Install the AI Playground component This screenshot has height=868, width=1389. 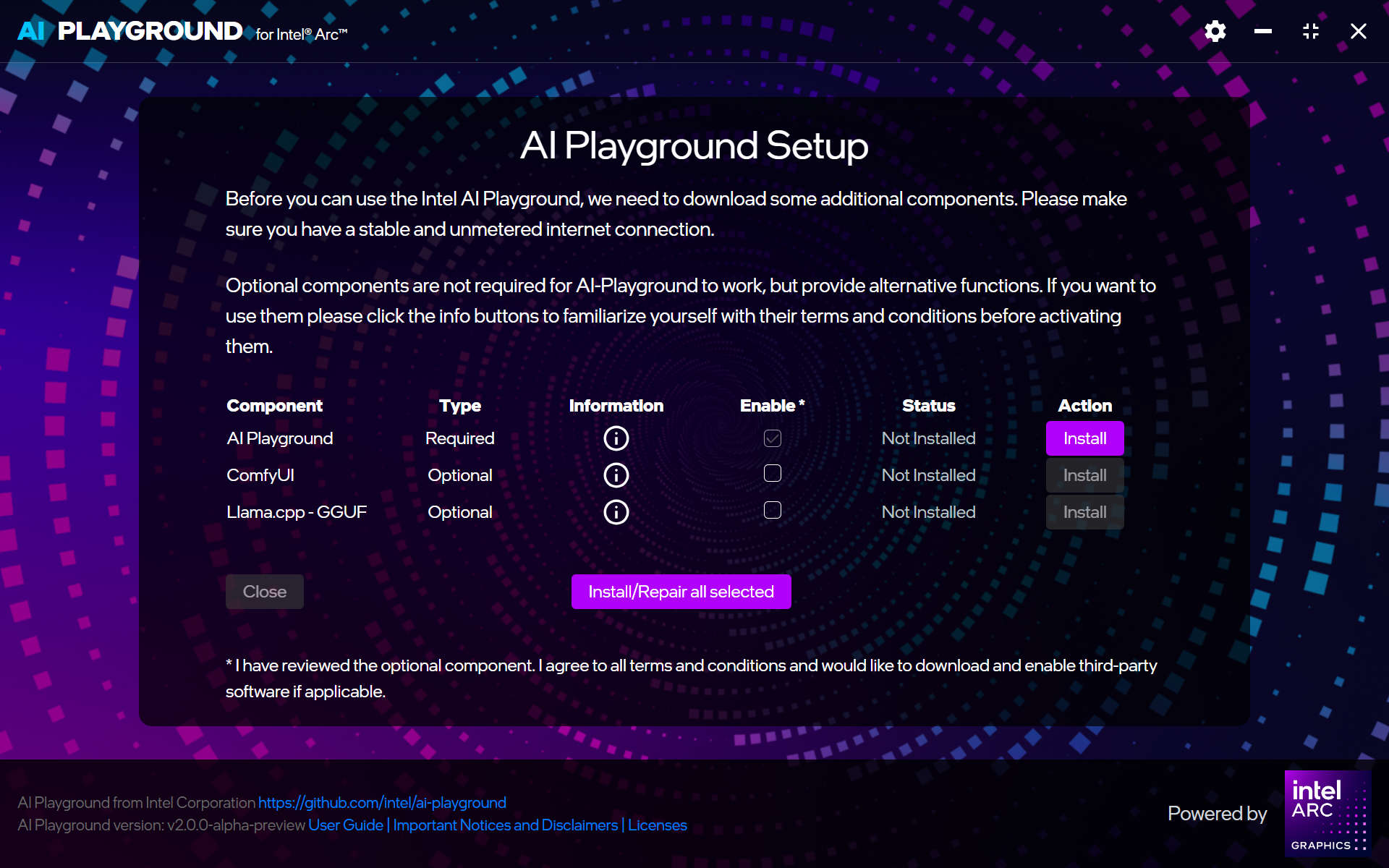pyautogui.click(x=1084, y=438)
